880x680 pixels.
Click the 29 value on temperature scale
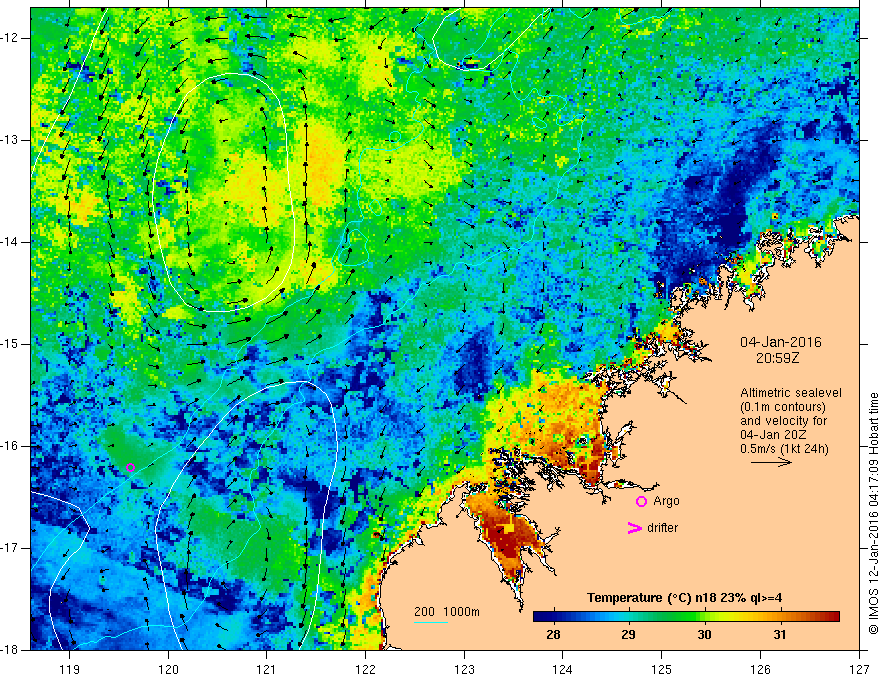(628, 635)
